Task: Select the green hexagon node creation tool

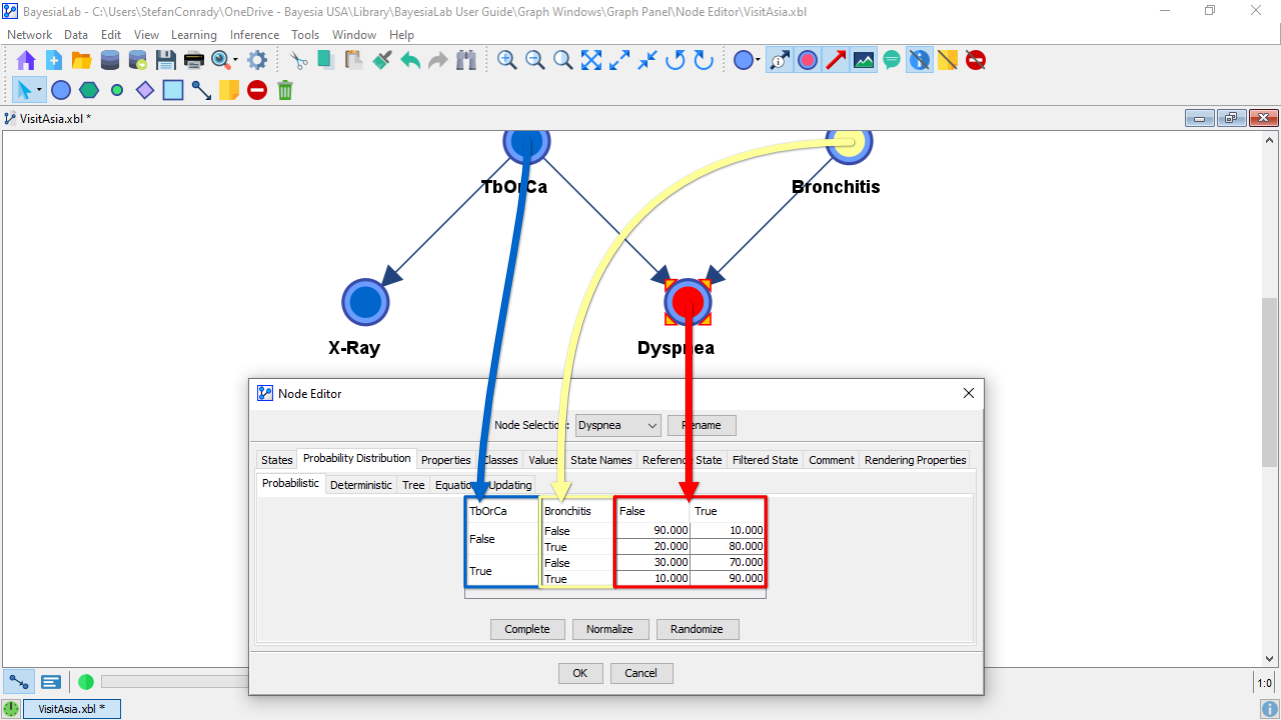Action: point(89,90)
